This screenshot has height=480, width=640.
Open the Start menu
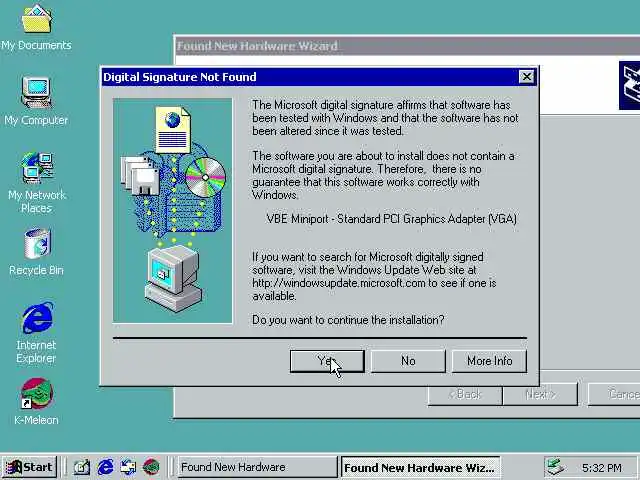coord(29,467)
